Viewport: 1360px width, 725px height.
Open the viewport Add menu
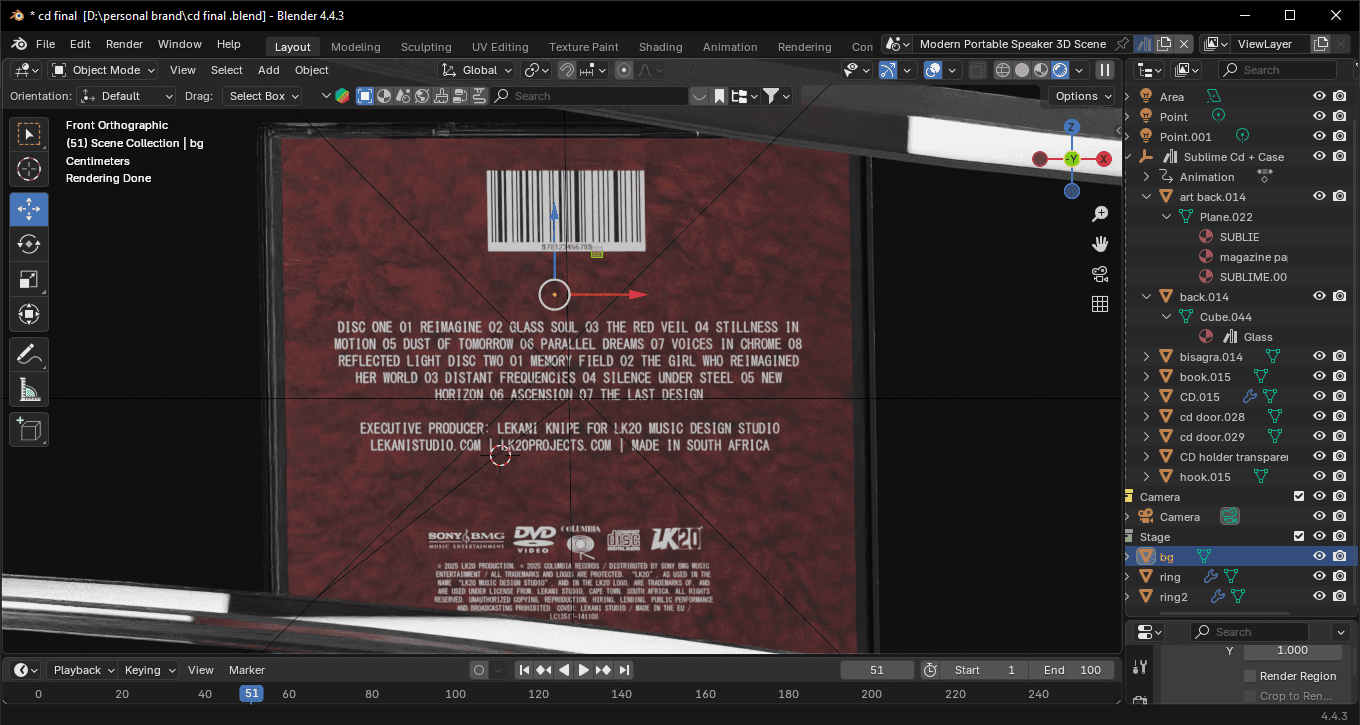(x=269, y=70)
